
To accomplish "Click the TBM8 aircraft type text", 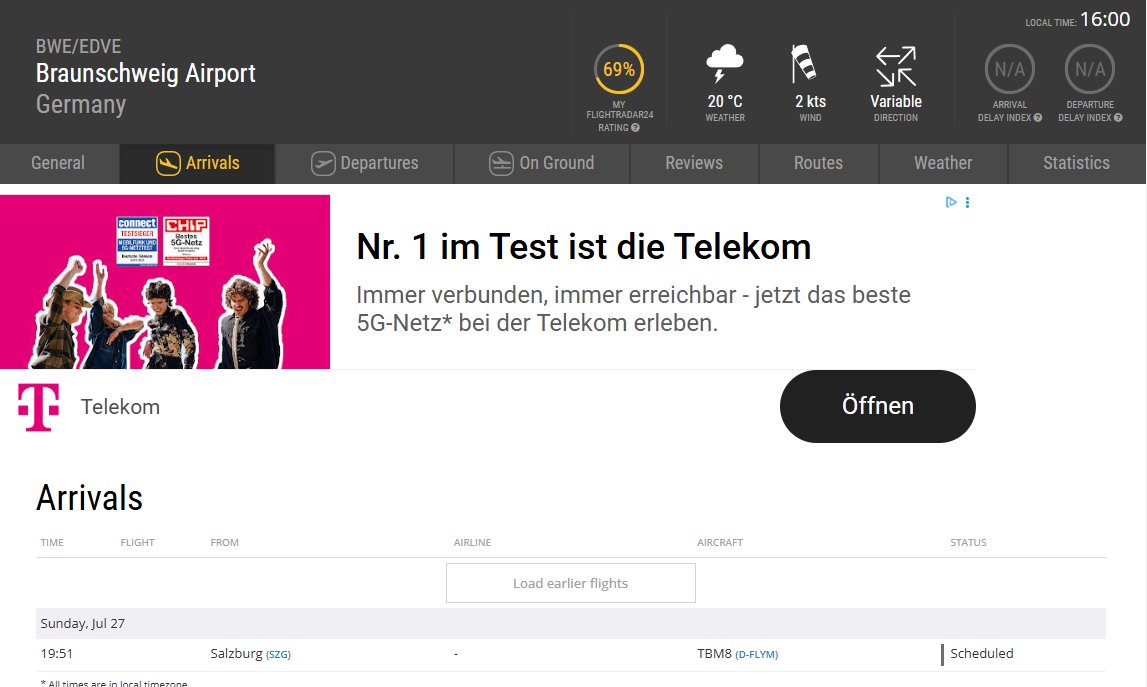I will click(715, 653).
